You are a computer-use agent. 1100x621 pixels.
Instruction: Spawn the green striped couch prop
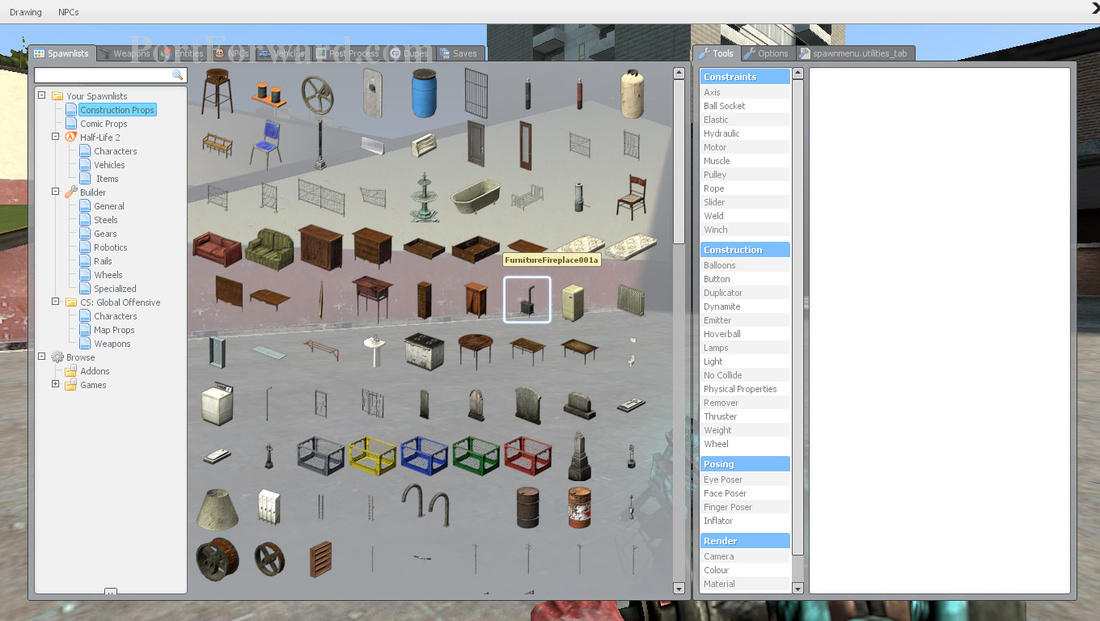[269, 248]
